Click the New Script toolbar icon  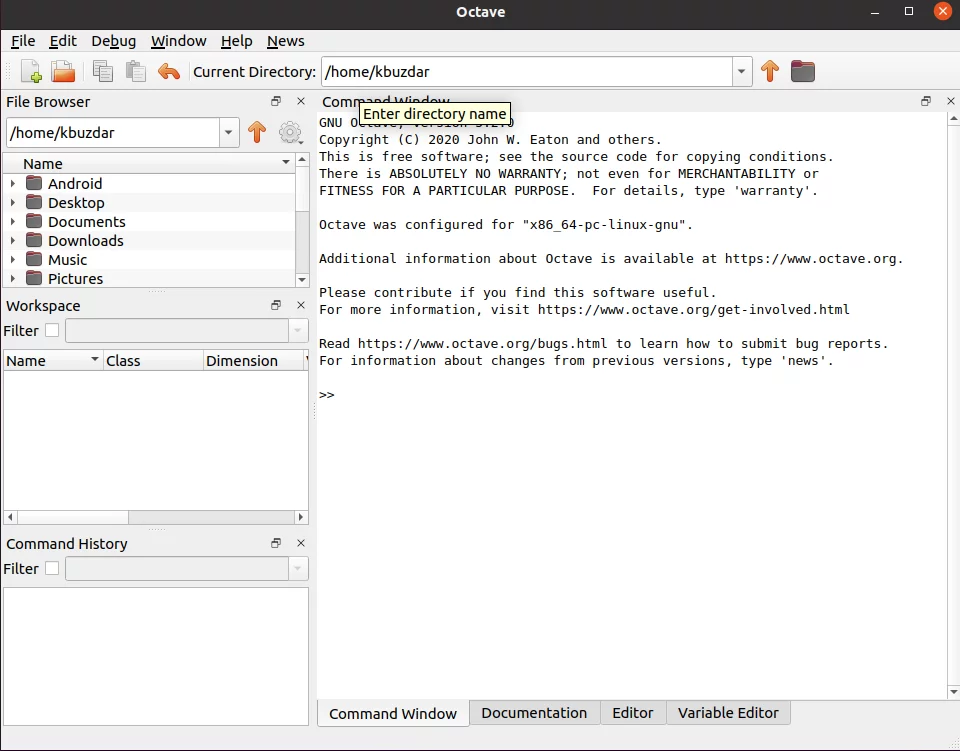(x=31, y=72)
